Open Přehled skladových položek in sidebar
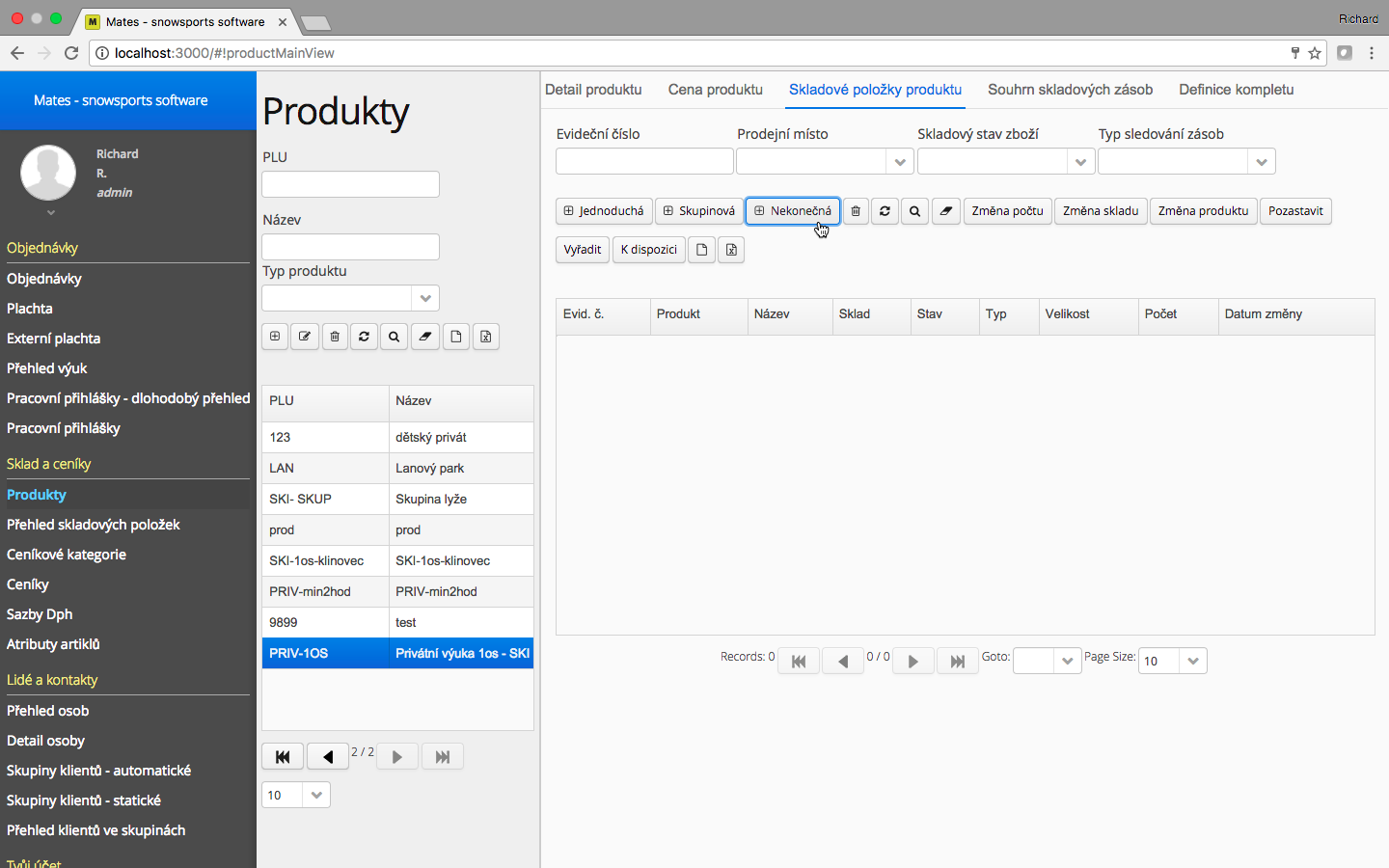The image size is (1389, 868). (x=94, y=525)
